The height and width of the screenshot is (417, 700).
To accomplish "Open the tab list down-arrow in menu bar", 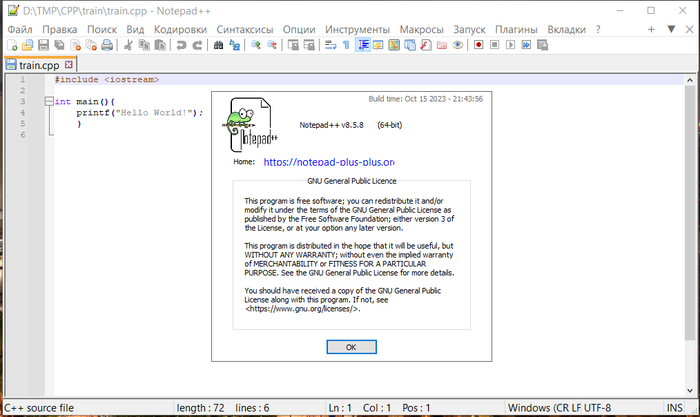I will coord(669,30).
